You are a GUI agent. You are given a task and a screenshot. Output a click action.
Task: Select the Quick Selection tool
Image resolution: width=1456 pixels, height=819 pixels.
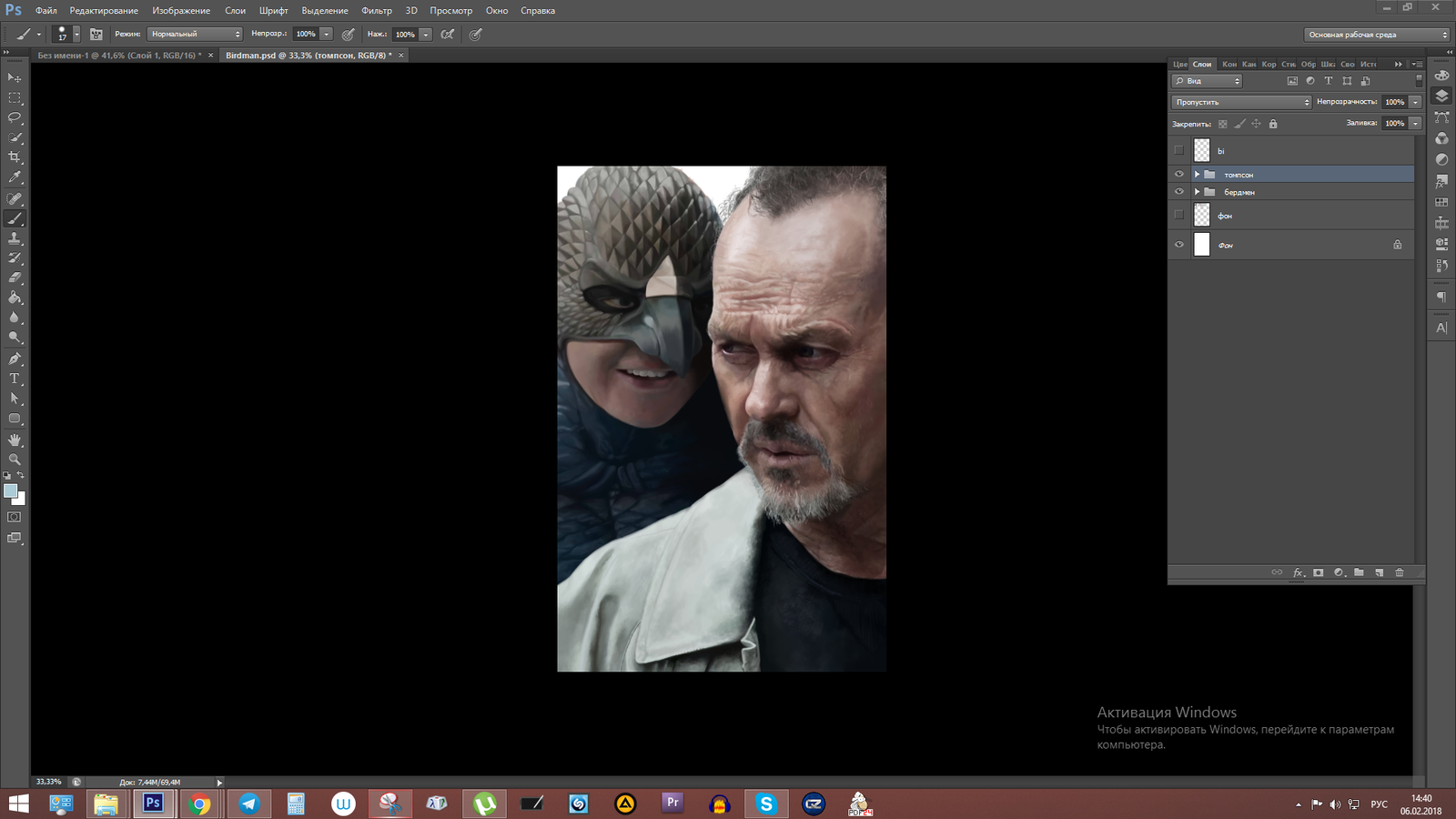tap(15, 137)
